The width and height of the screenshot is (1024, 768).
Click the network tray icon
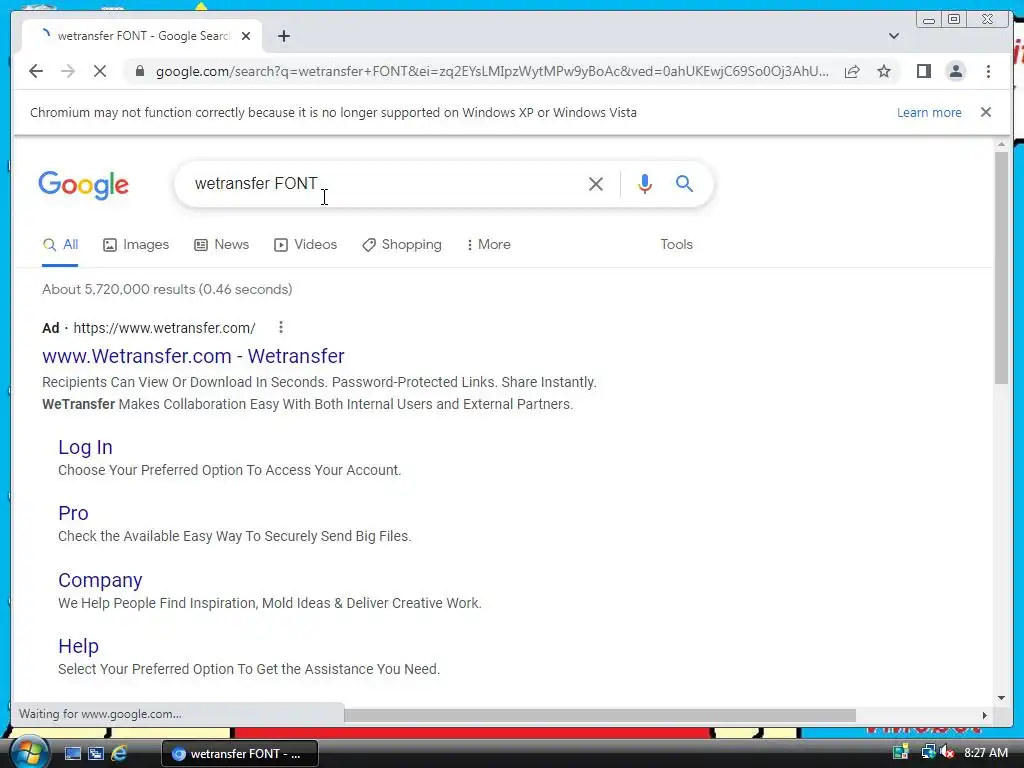pos(928,753)
